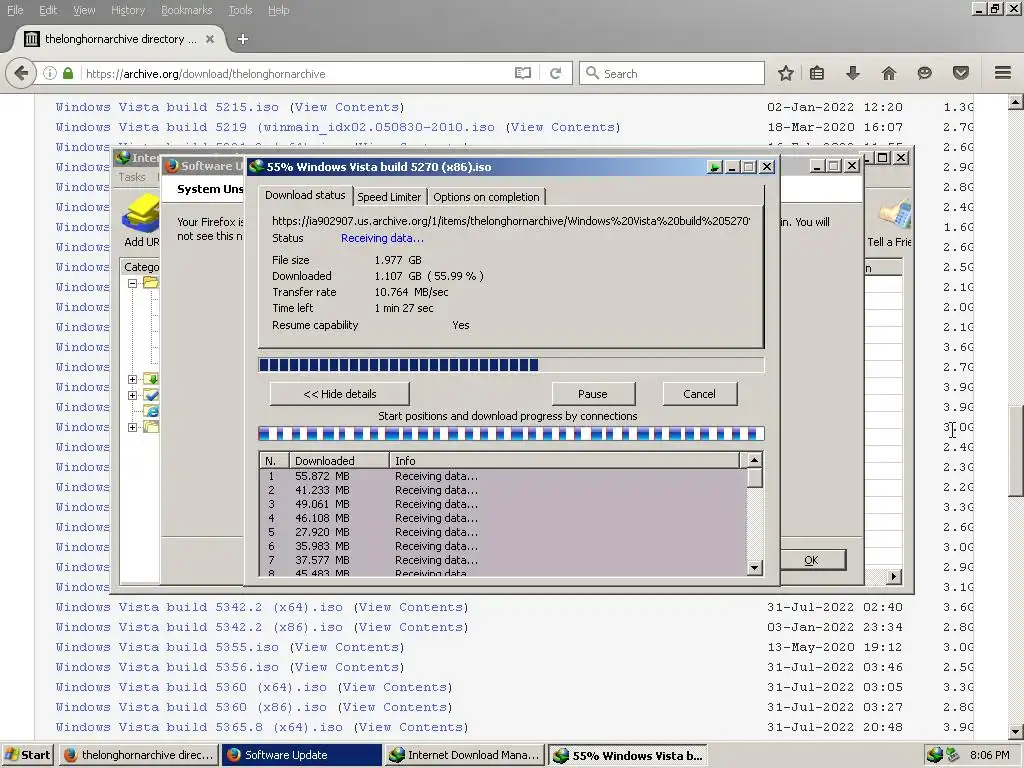Open Firefox hamburger menu

(1003, 73)
